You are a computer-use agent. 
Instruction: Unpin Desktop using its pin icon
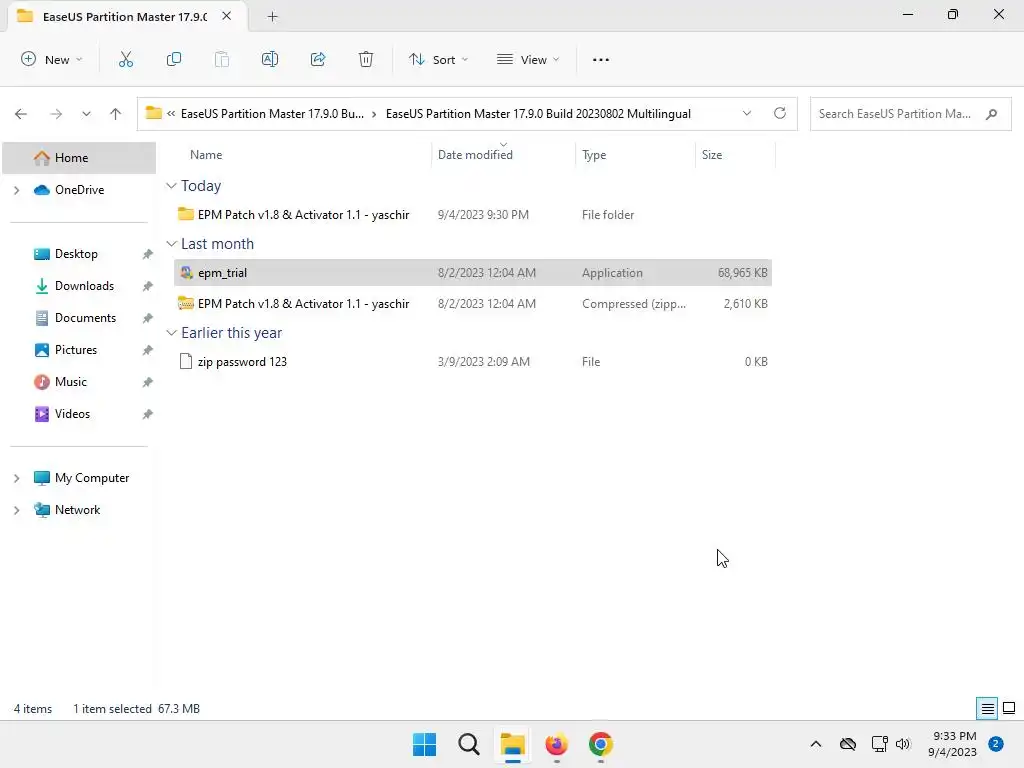(148, 254)
